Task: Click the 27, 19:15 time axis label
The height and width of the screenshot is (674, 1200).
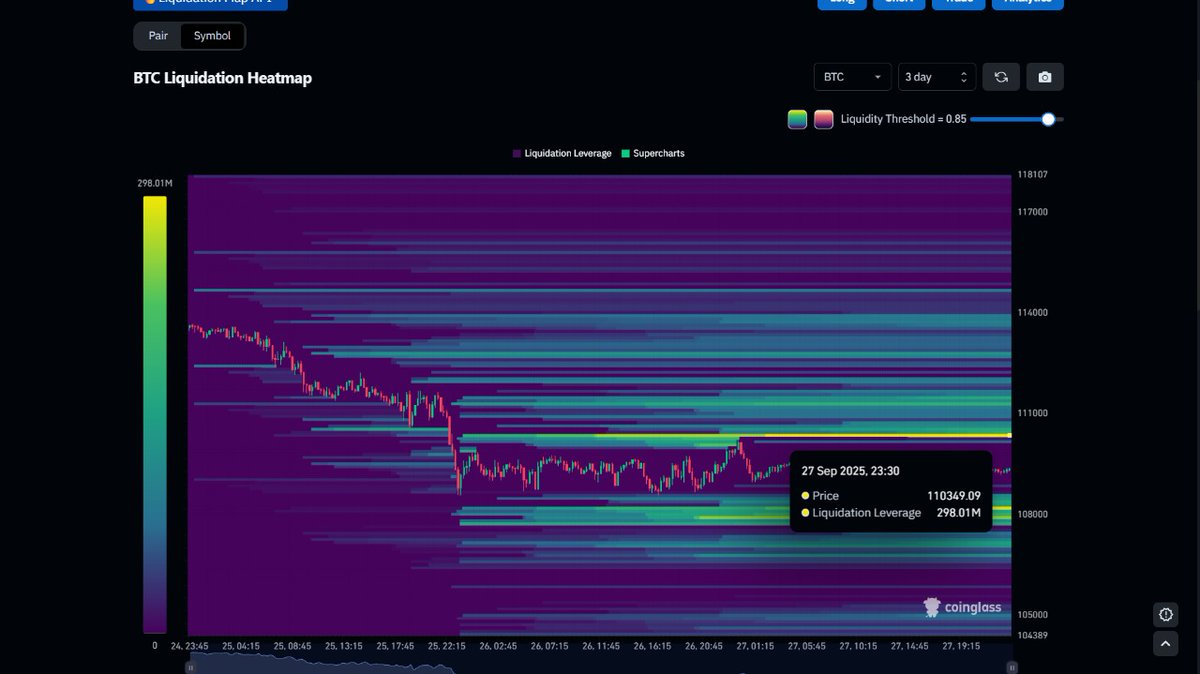Action: tap(960, 646)
